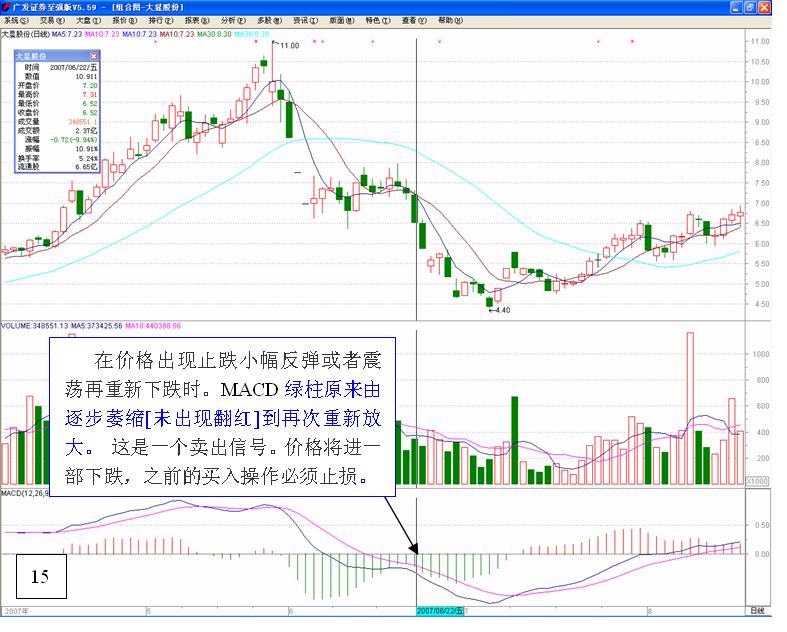Click the 涨幅 value -0.72(-9.94%)
Image resolution: width=787 pixels, height=632 pixels.
(74, 140)
